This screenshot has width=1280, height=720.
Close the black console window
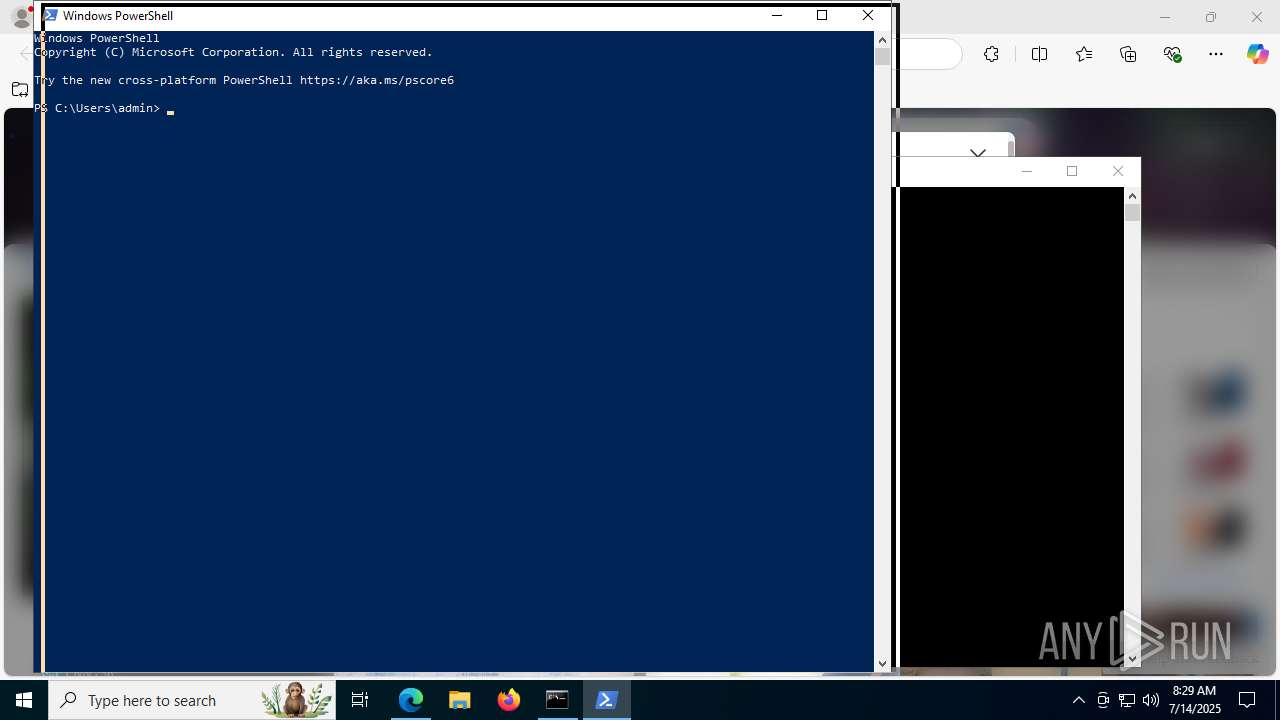tap(1118, 171)
